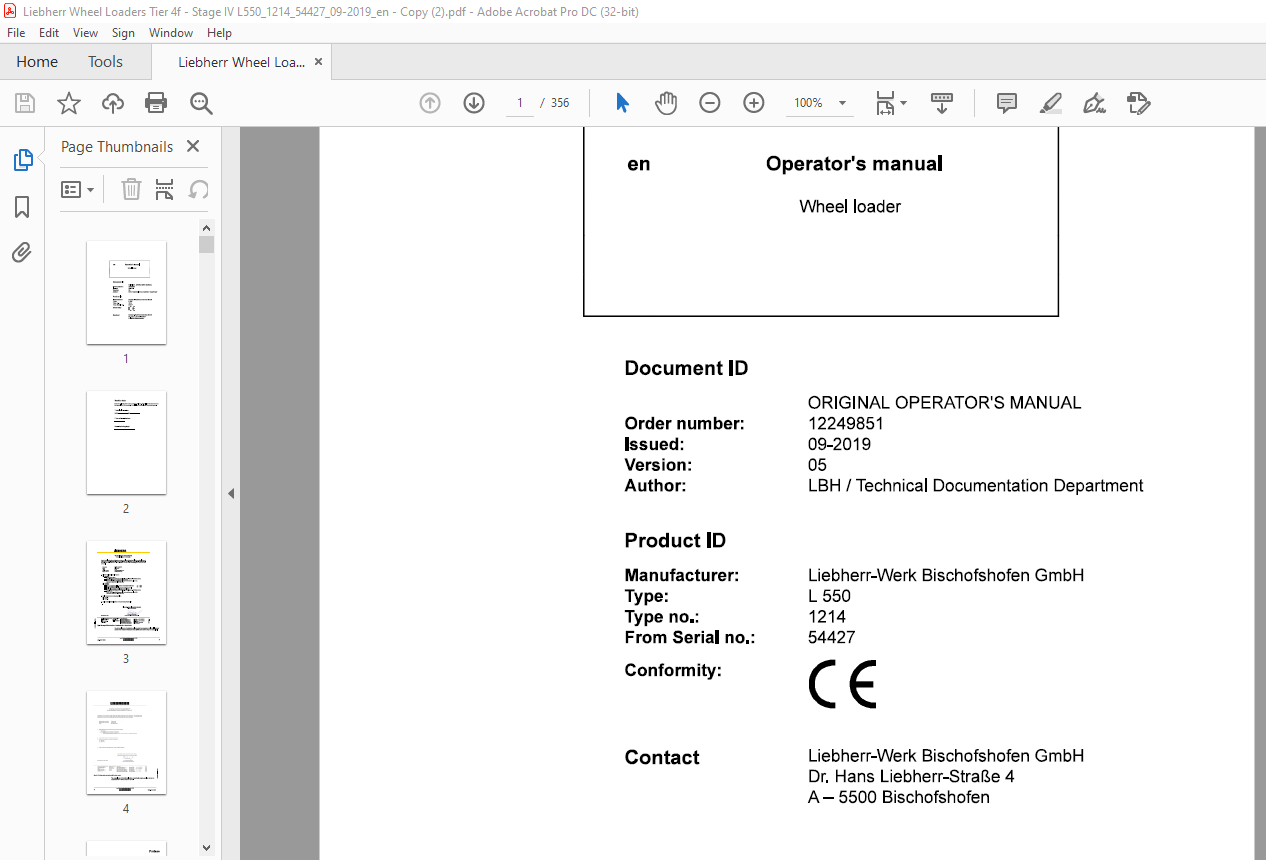Open the zoom level 100% dropdown

[x=820, y=103]
